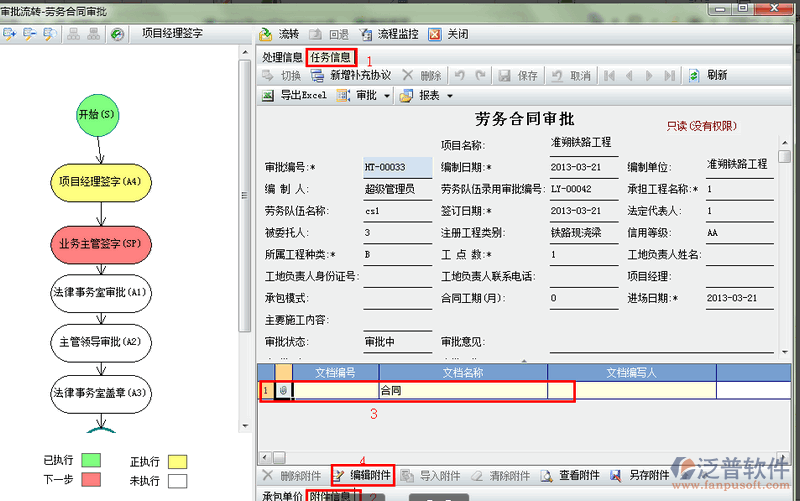Click the first zoom icon in workflow toolbar
The width and height of the screenshot is (800, 501).
[10, 34]
